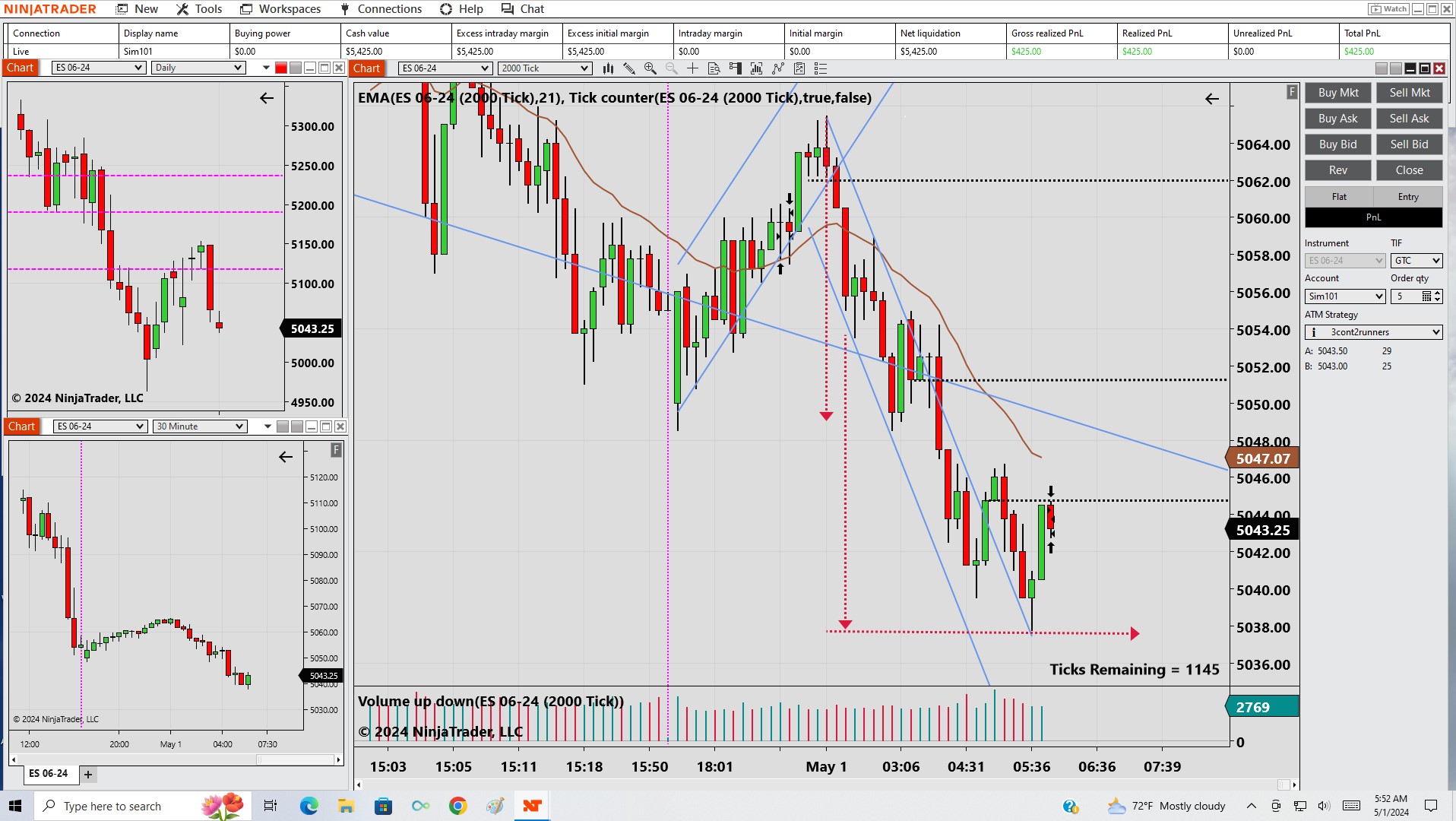The width and height of the screenshot is (1456, 821).
Task: Open the indicators icon
Action: [x=778, y=68]
